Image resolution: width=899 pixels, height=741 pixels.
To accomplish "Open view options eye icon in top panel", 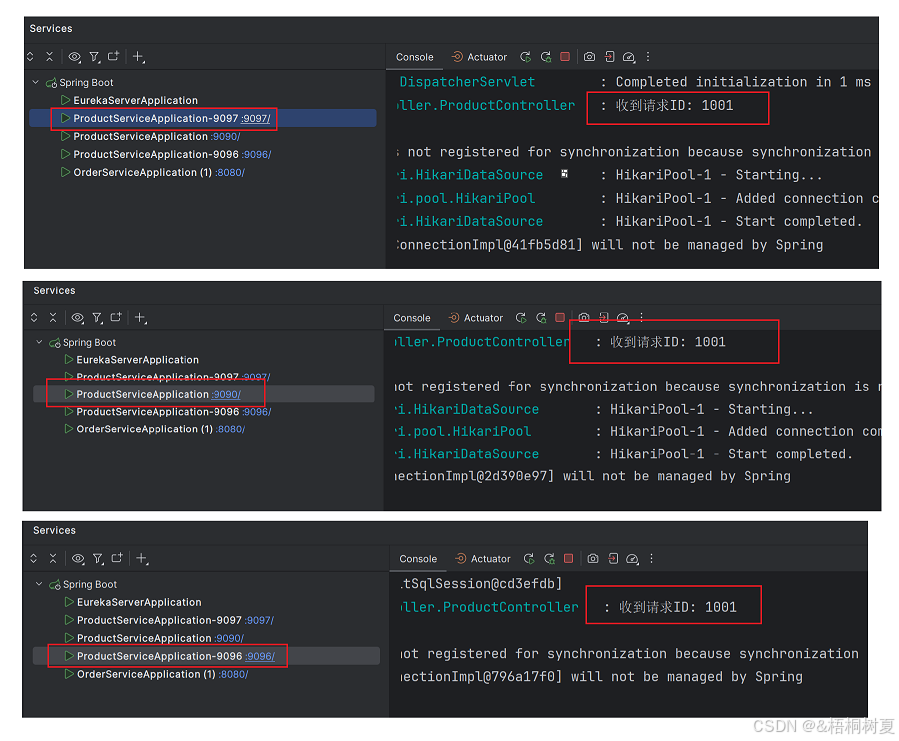I will click(75, 57).
